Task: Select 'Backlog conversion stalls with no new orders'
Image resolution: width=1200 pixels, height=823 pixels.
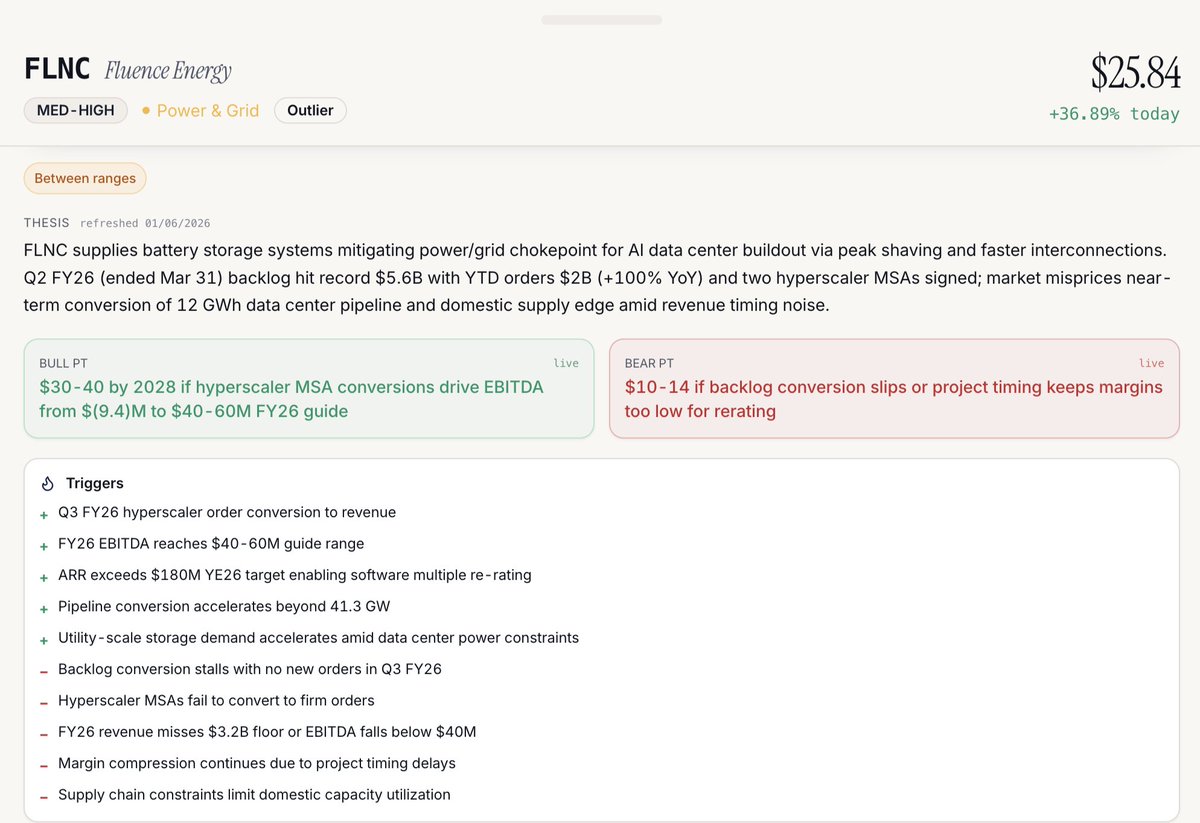Action: tap(250, 670)
